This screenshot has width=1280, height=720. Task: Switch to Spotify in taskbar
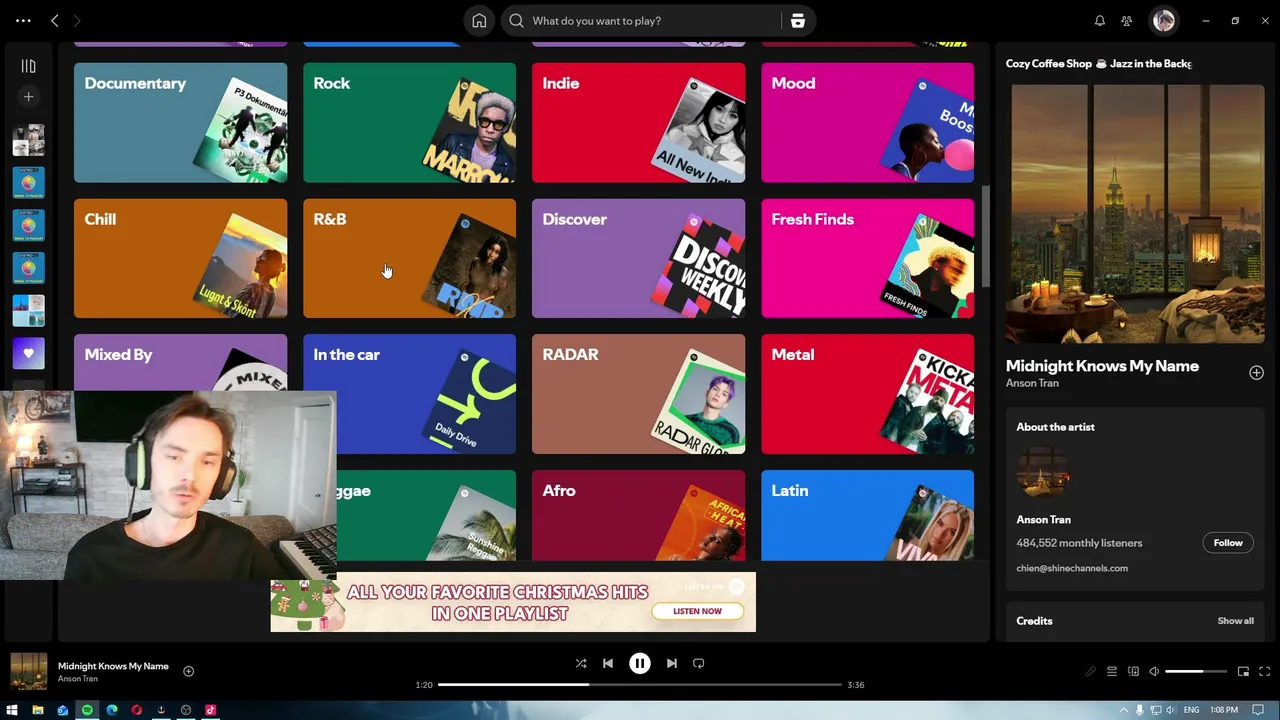tap(87, 710)
